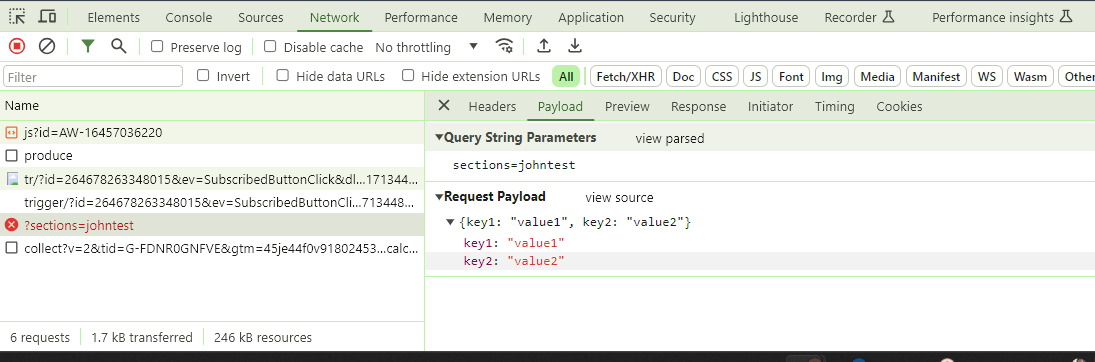This screenshot has width=1095, height=362.
Task: Toggle the device toolbar icon
Action: [47, 16]
